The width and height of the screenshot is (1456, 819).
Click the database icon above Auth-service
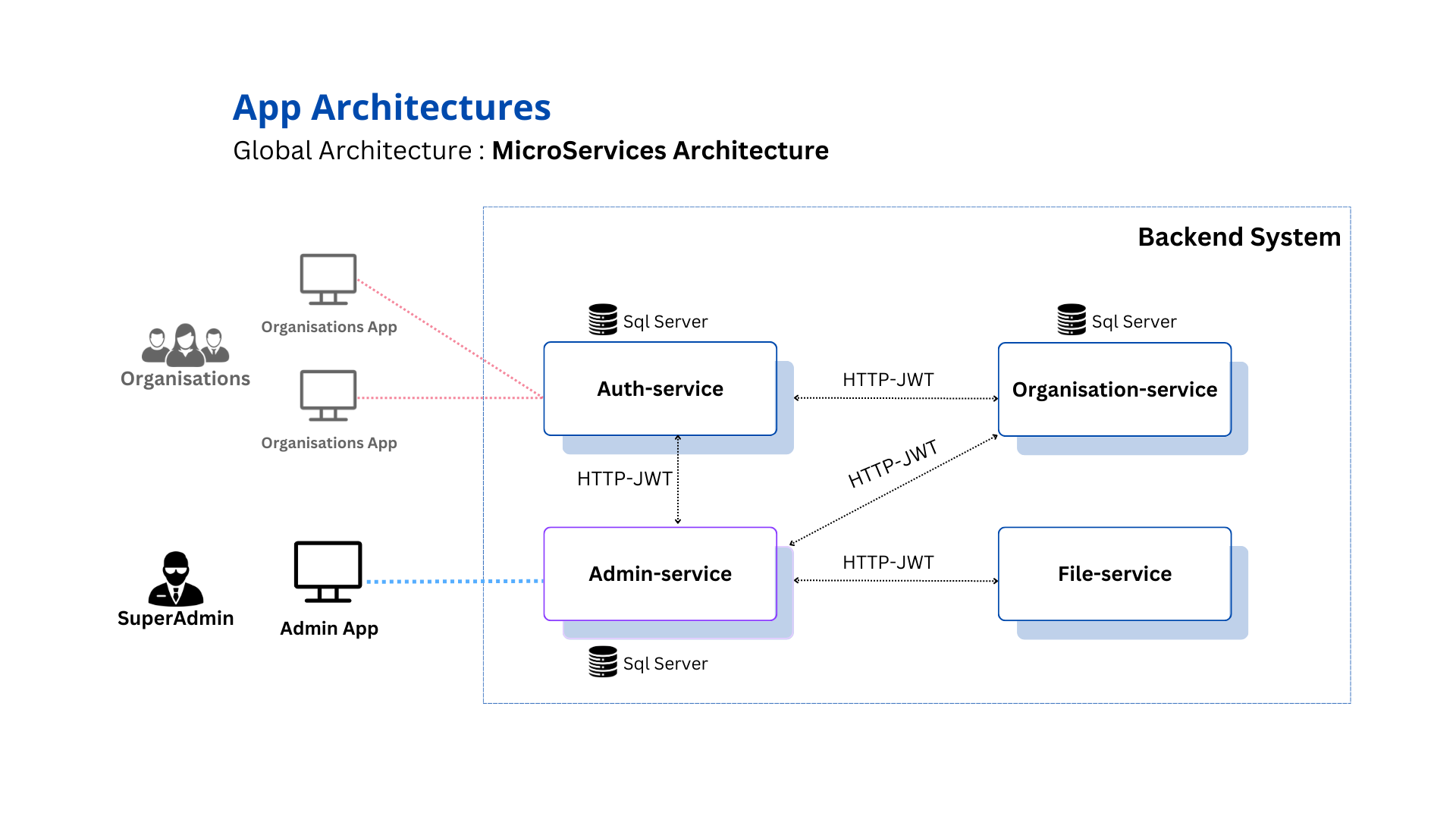click(x=603, y=319)
